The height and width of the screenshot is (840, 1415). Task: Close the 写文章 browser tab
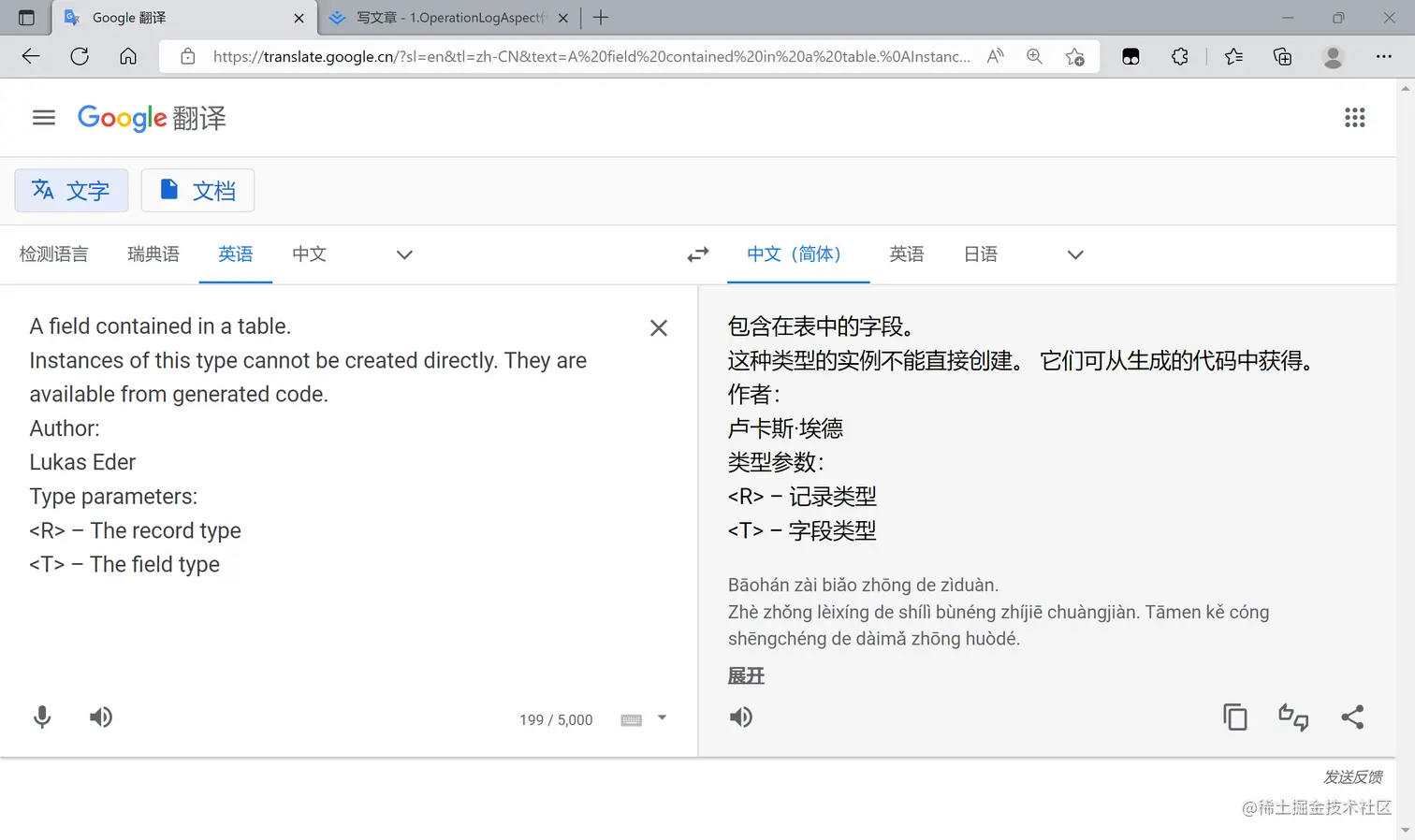tap(563, 18)
